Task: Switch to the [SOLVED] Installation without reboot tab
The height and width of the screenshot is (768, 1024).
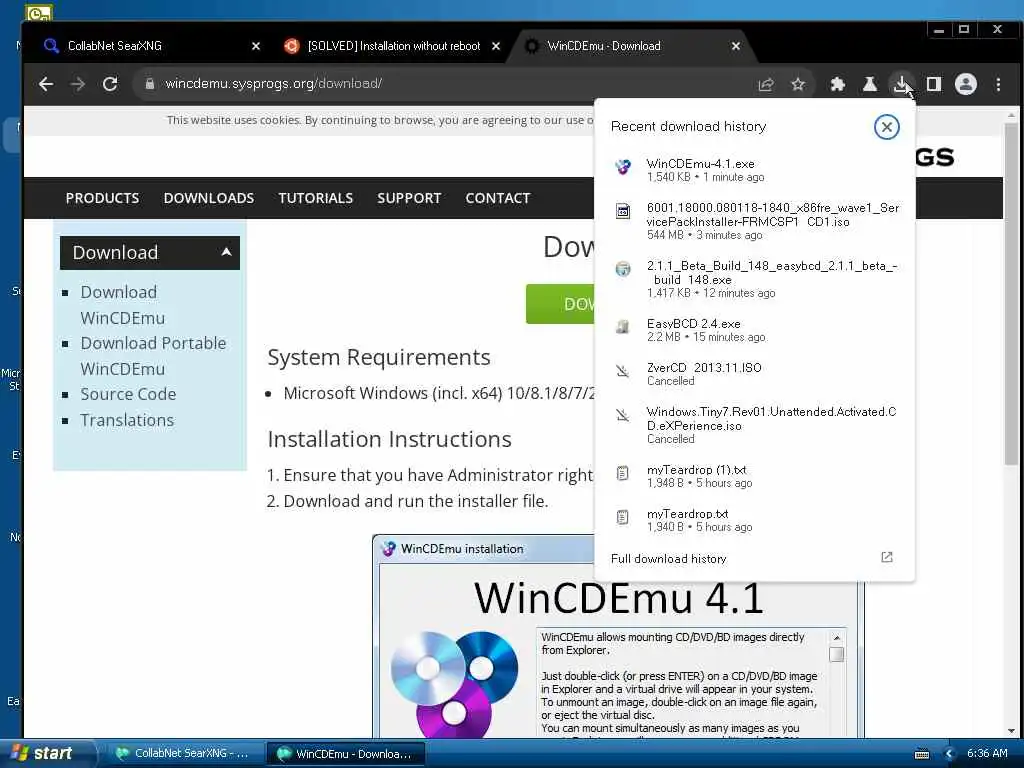Action: coord(393,46)
